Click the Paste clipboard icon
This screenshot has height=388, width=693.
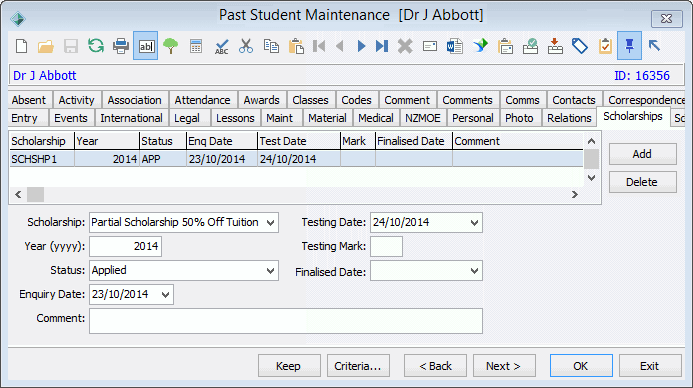pos(296,46)
